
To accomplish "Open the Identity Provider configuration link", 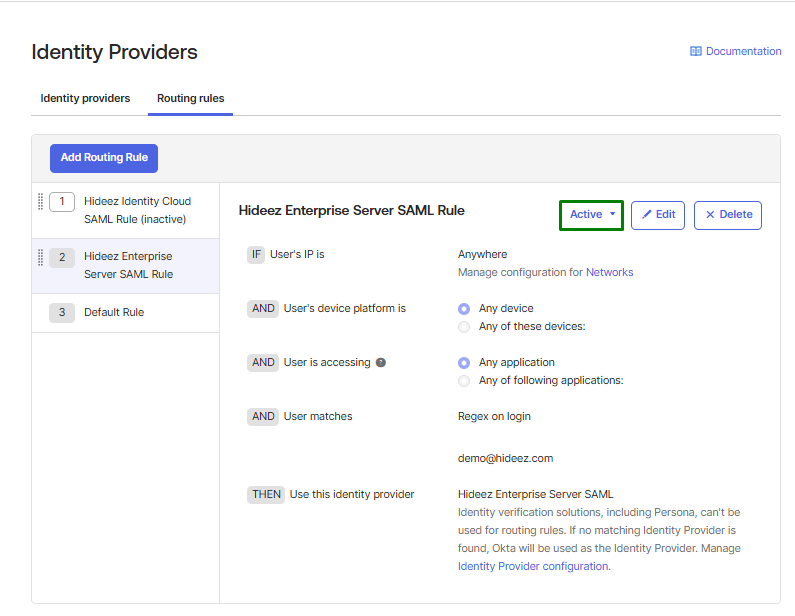I will click(533, 566).
